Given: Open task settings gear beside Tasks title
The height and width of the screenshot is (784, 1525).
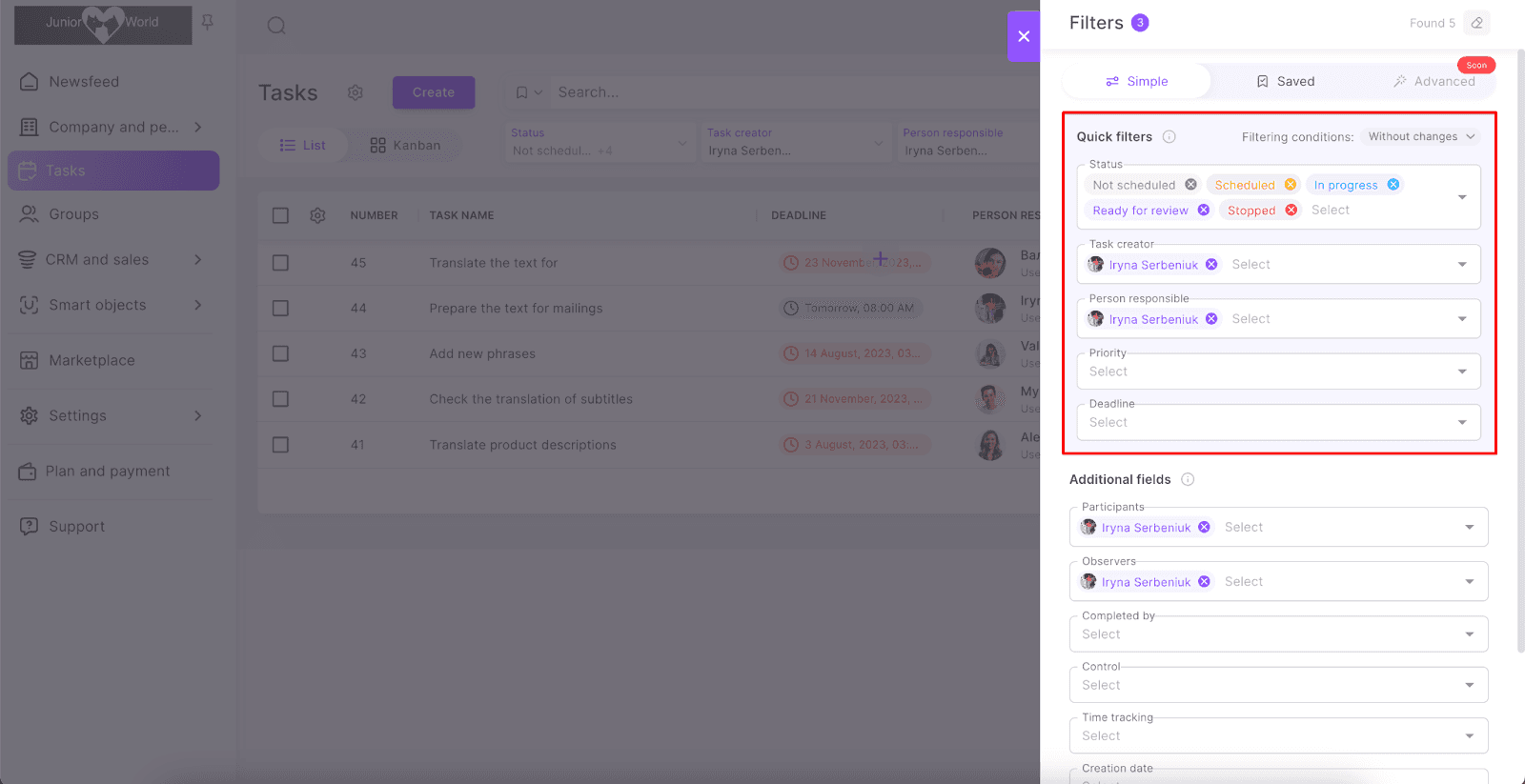Looking at the screenshot, I should tap(356, 92).
